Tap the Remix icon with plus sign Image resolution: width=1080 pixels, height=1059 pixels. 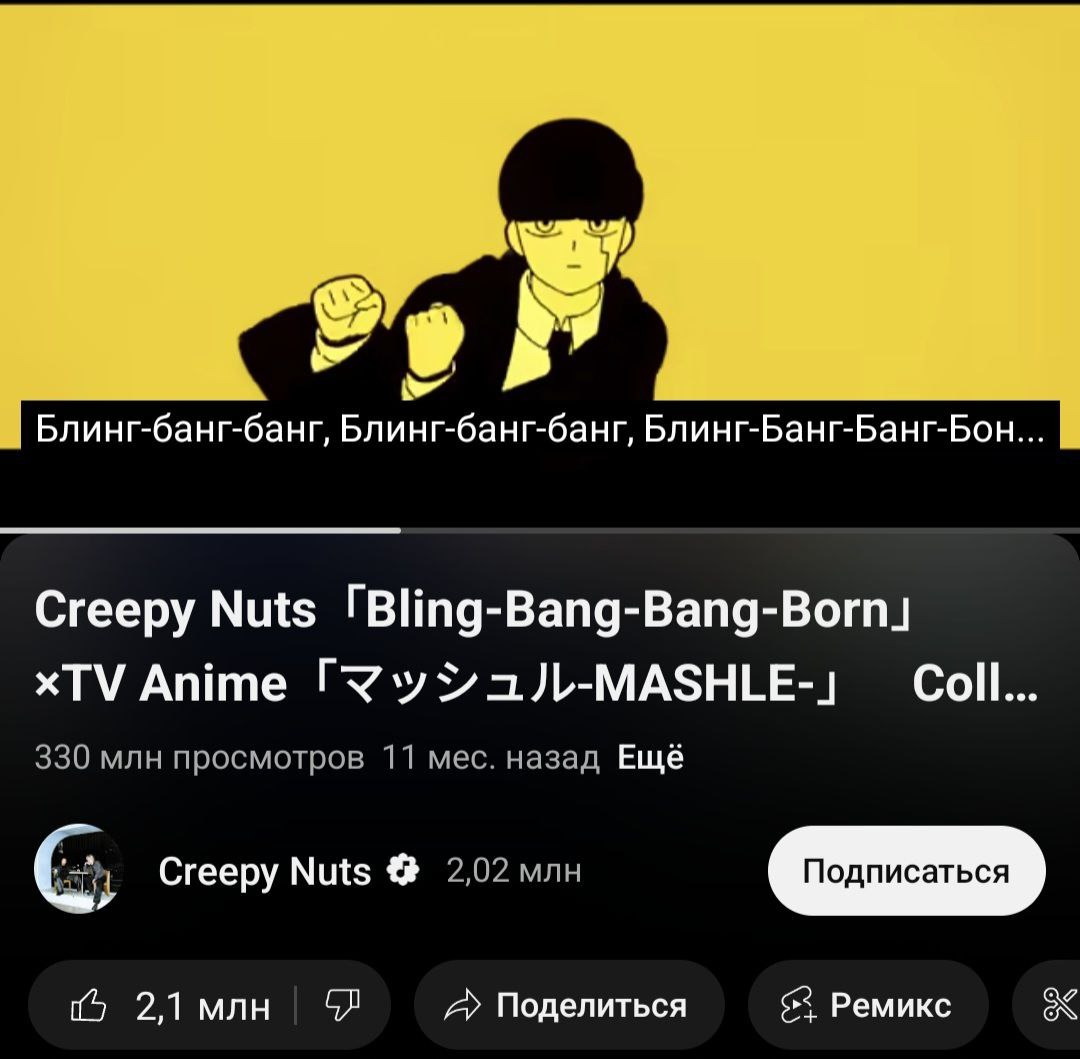click(798, 1005)
